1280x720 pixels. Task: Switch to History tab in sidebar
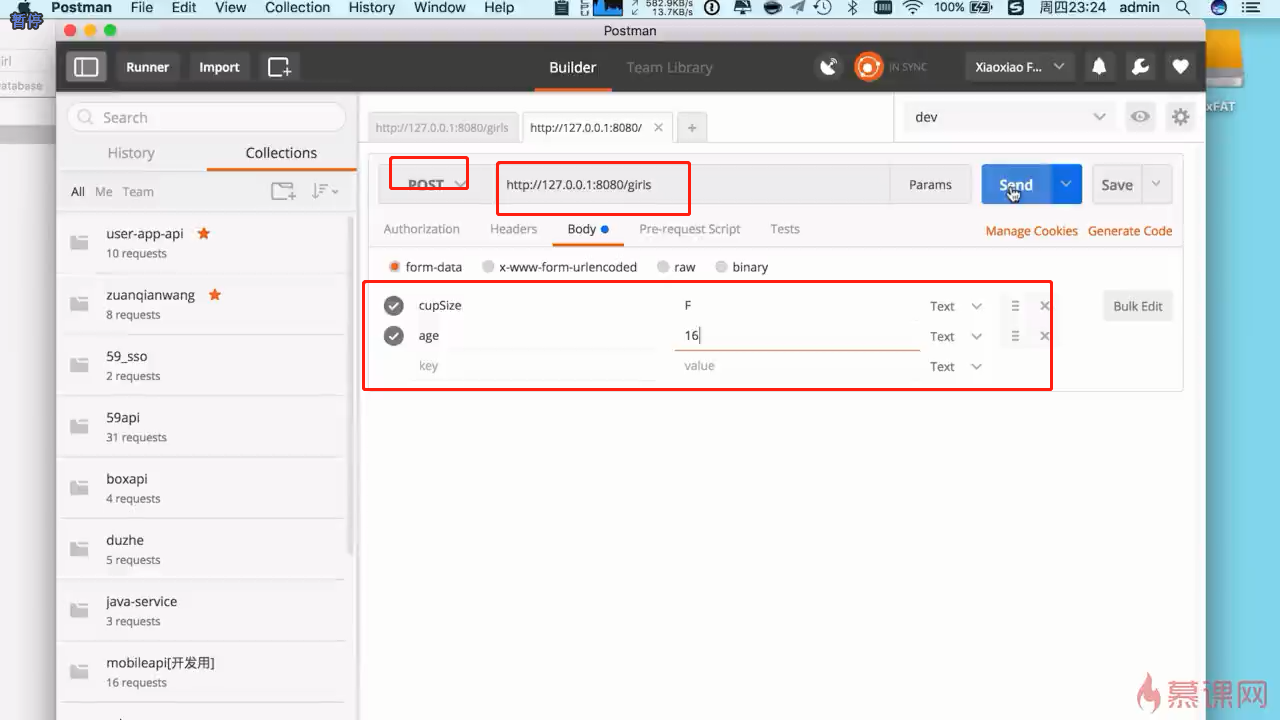(131, 153)
